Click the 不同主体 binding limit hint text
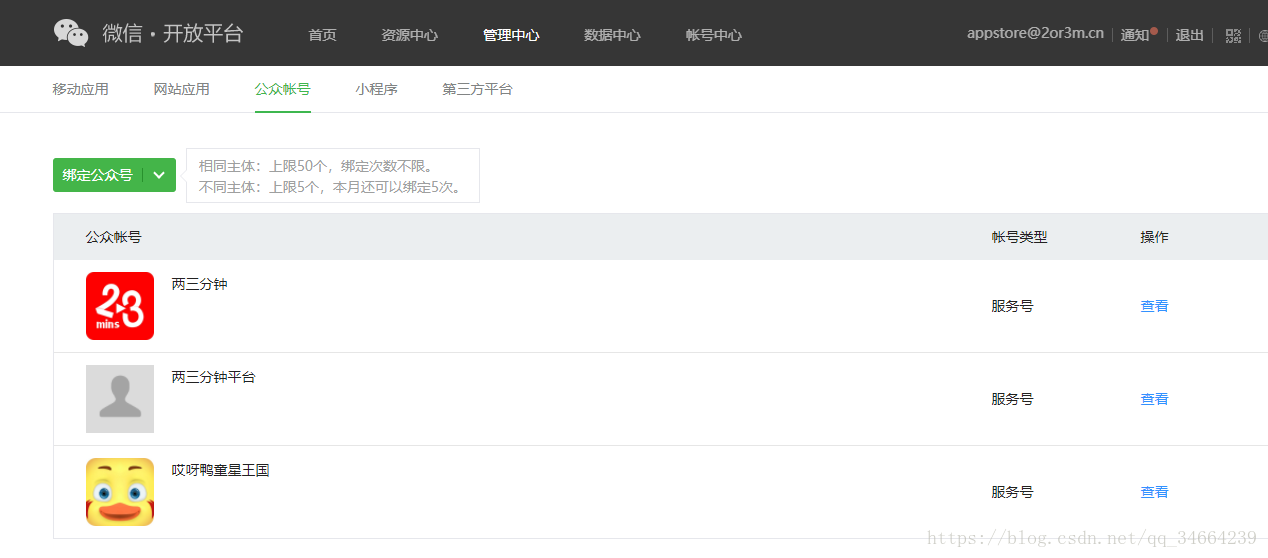This screenshot has width=1268, height=558. (331, 187)
